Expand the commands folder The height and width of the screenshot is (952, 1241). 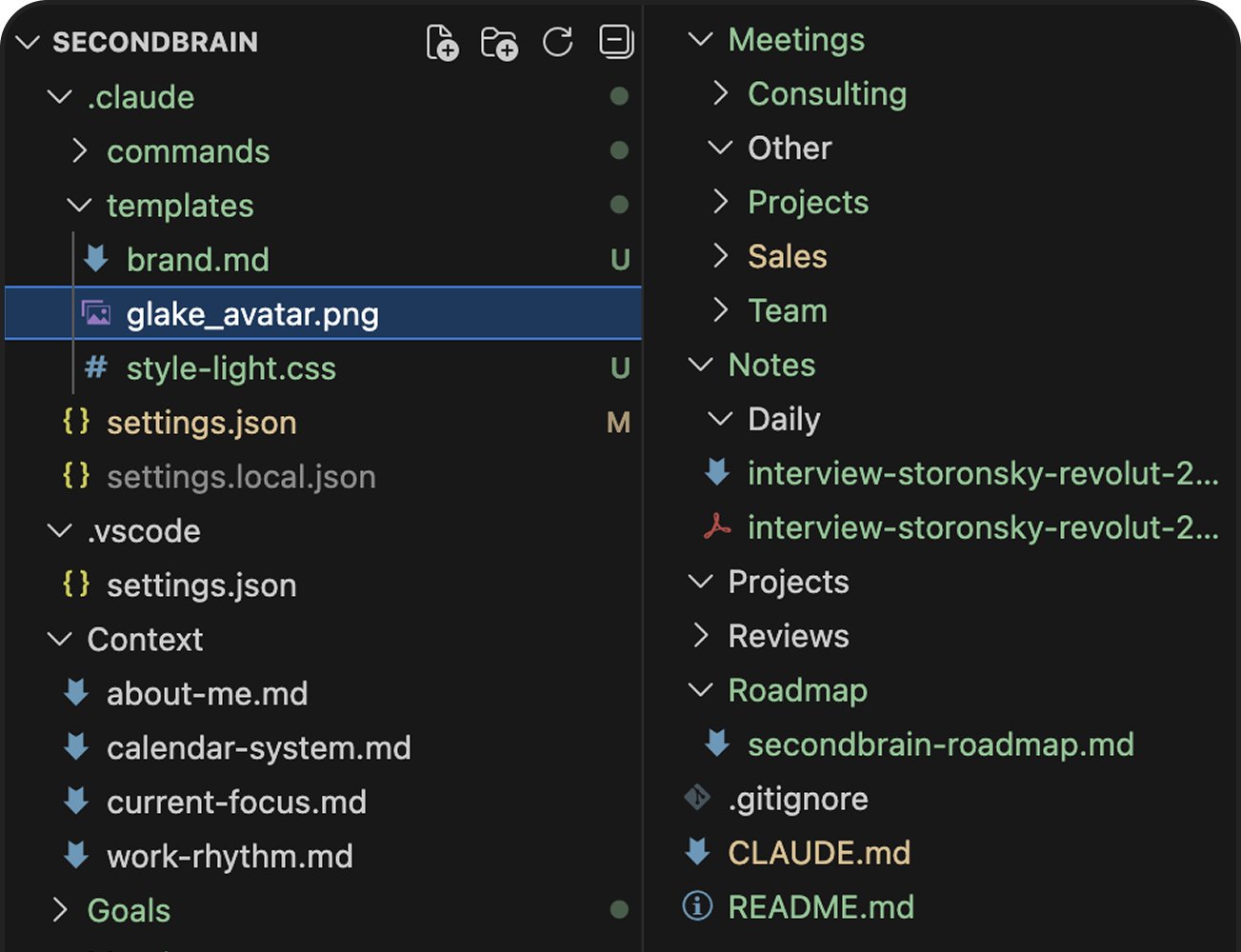[80, 150]
